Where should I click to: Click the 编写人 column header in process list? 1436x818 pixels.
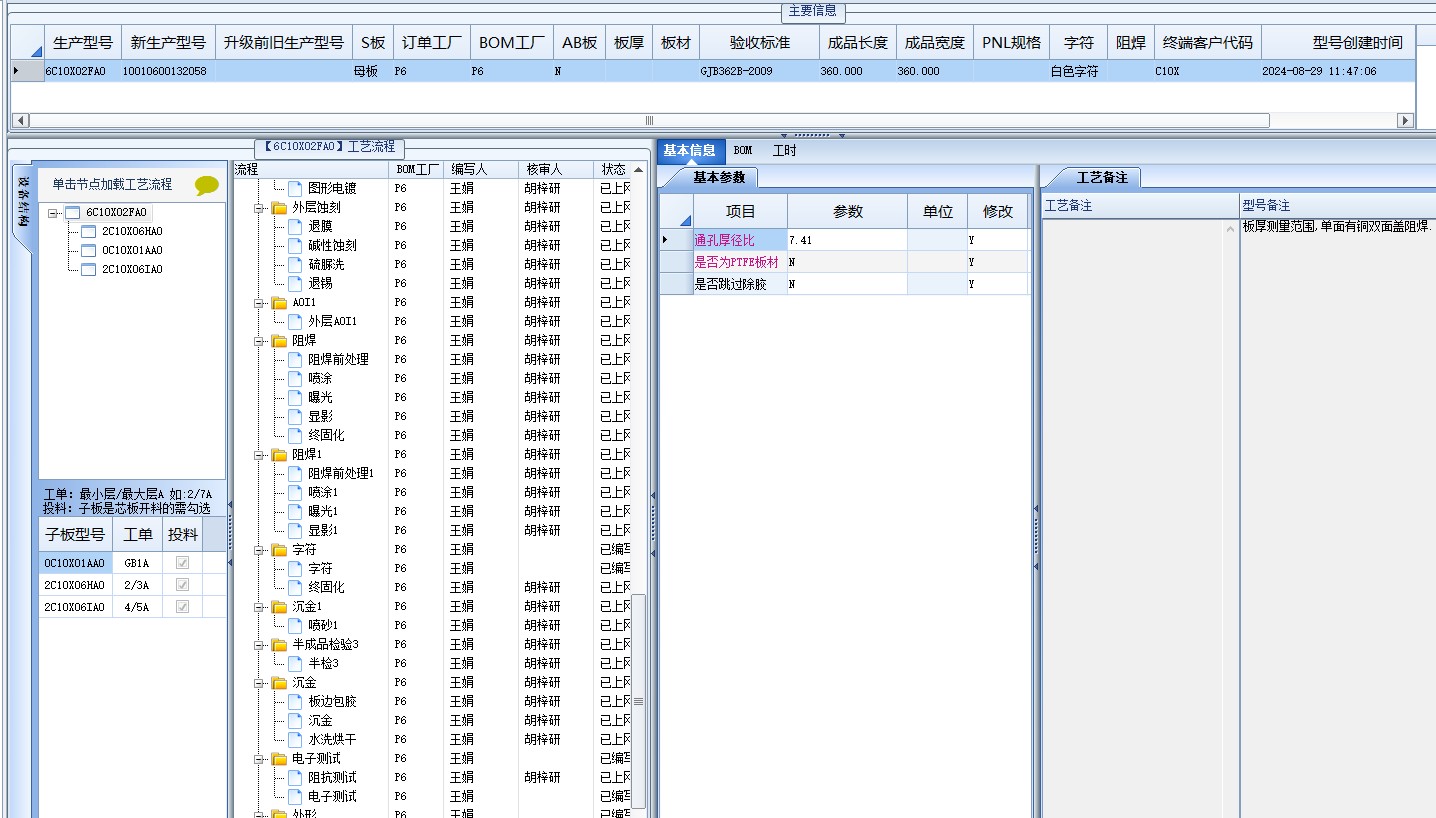pyautogui.click(x=481, y=169)
